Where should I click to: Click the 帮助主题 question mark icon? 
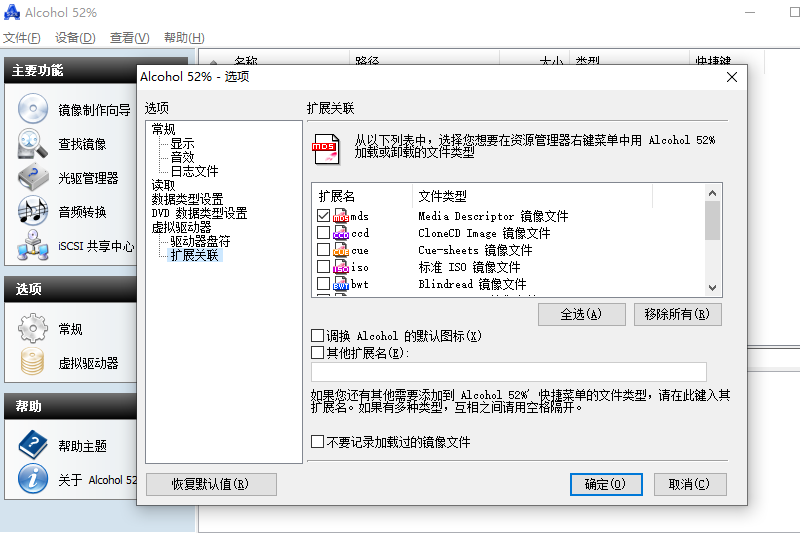(x=33, y=445)
